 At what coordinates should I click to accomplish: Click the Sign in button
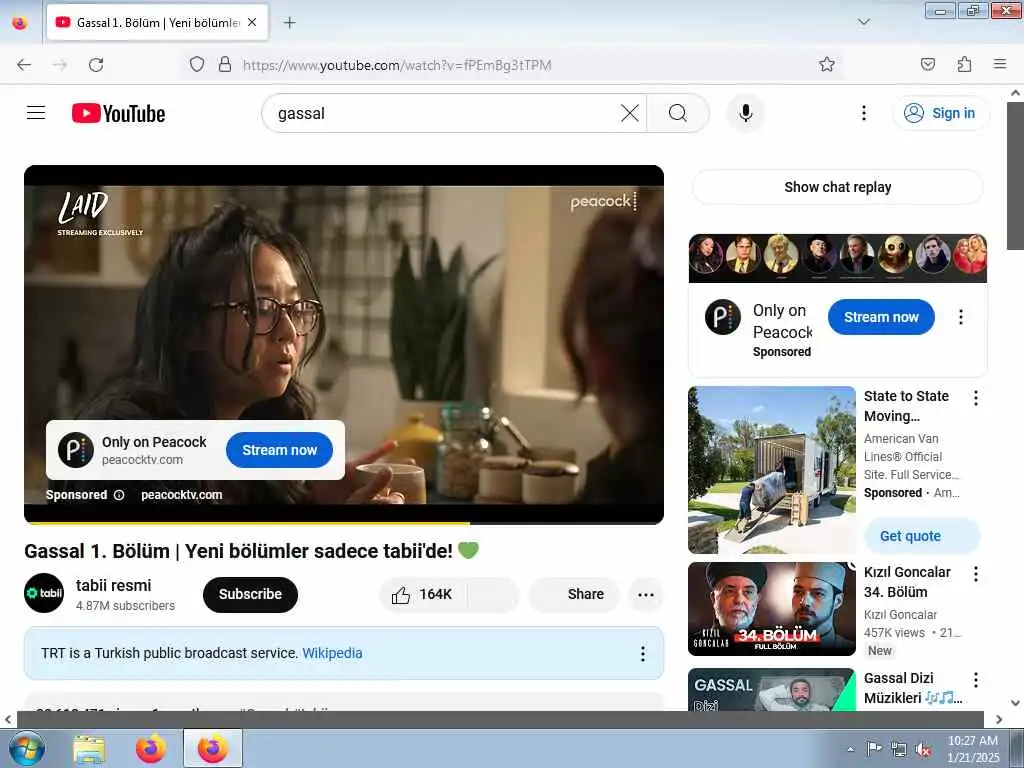coord(940,113)
